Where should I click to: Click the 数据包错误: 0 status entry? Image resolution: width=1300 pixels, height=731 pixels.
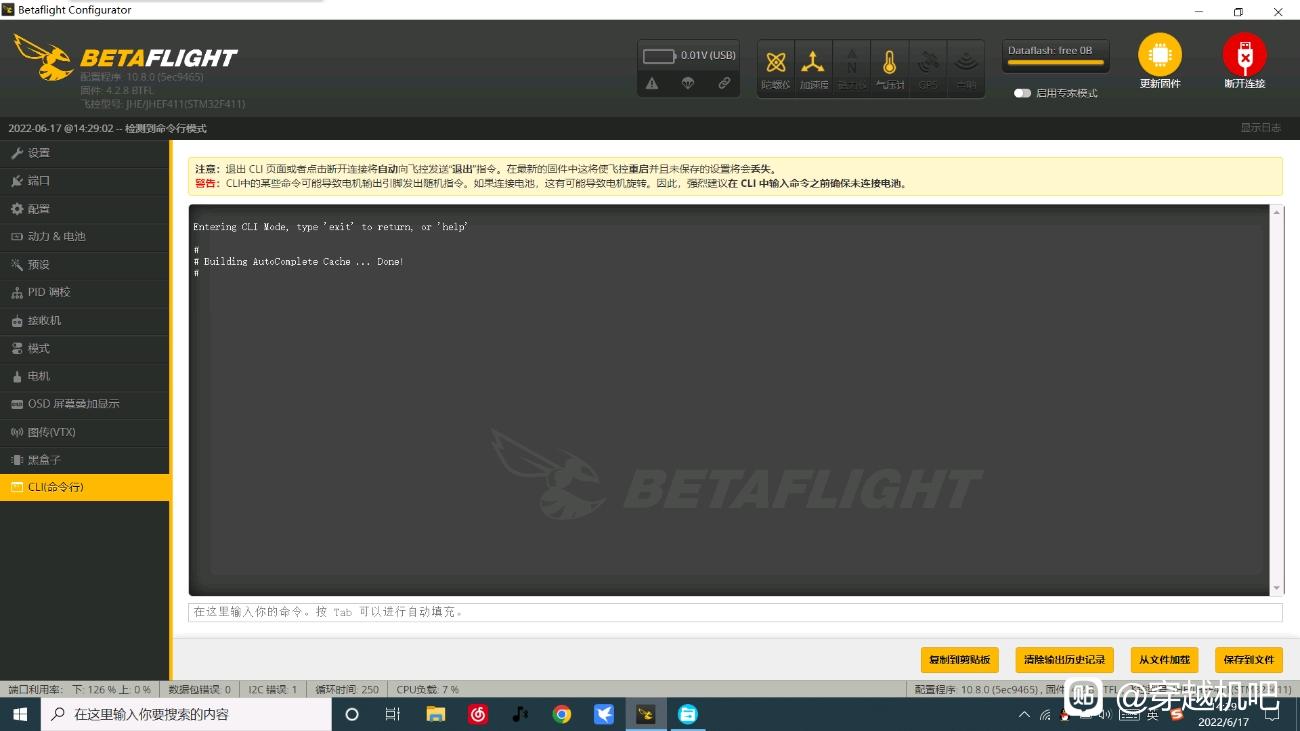(x=199, y=689)
